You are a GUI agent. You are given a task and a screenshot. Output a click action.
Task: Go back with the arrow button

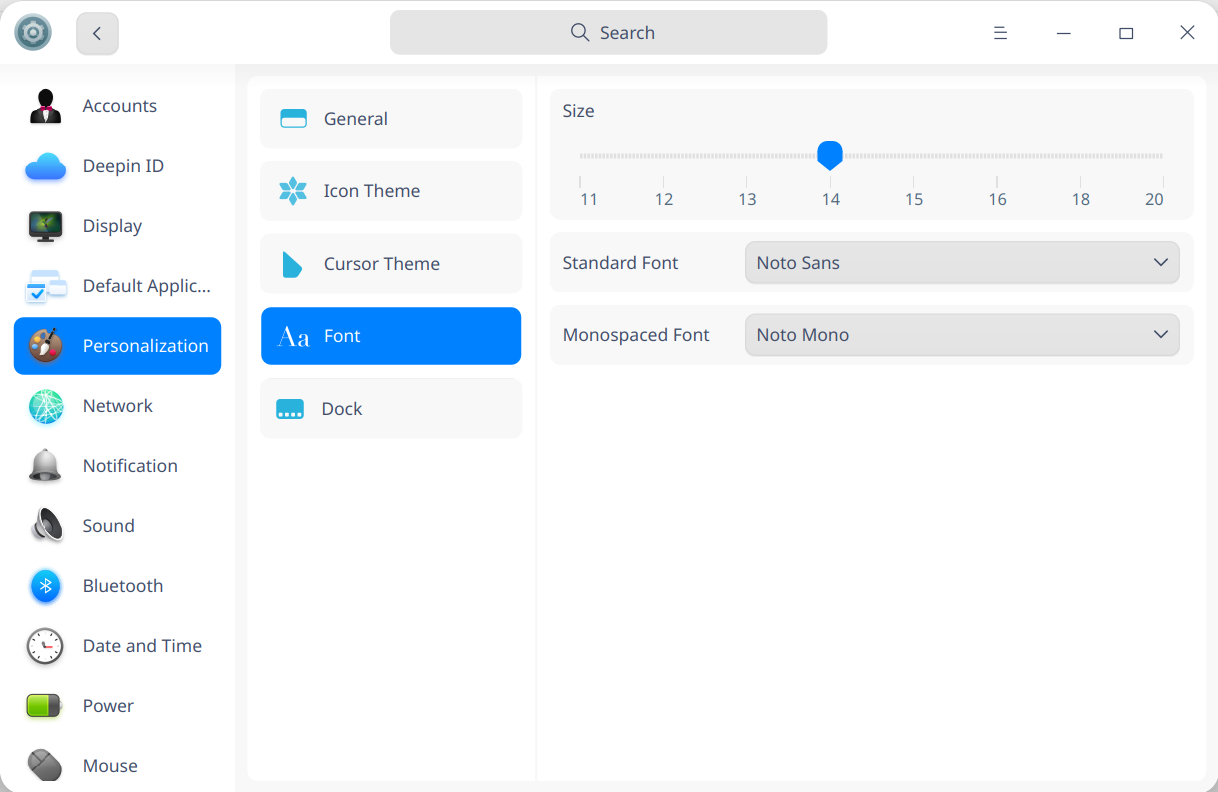coord(97,33)
